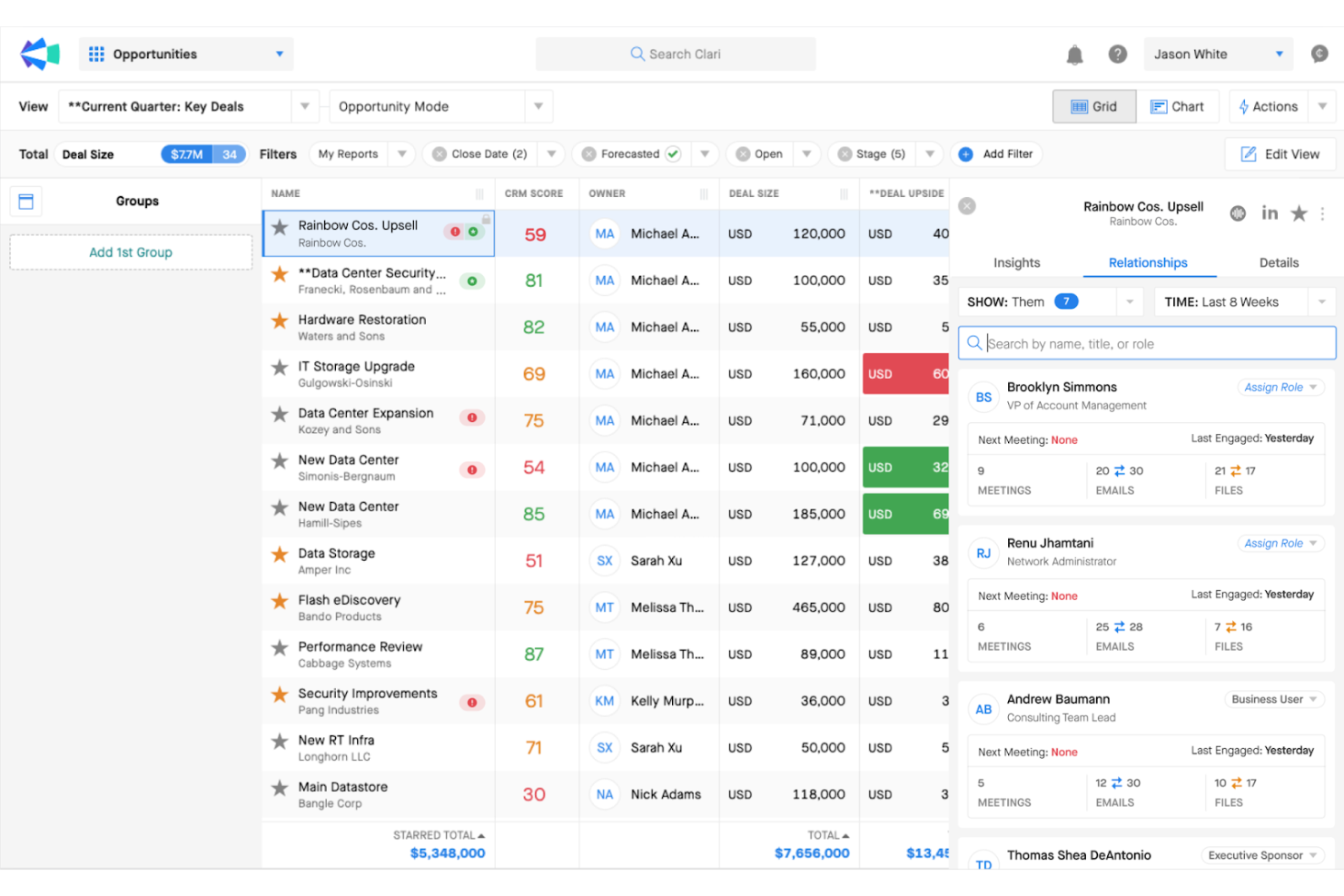Image resolution: width=1344 pixels, height=896 pixels.
Task: Star the IT Storage Upgrade deal
Action: tap(280, 368)
